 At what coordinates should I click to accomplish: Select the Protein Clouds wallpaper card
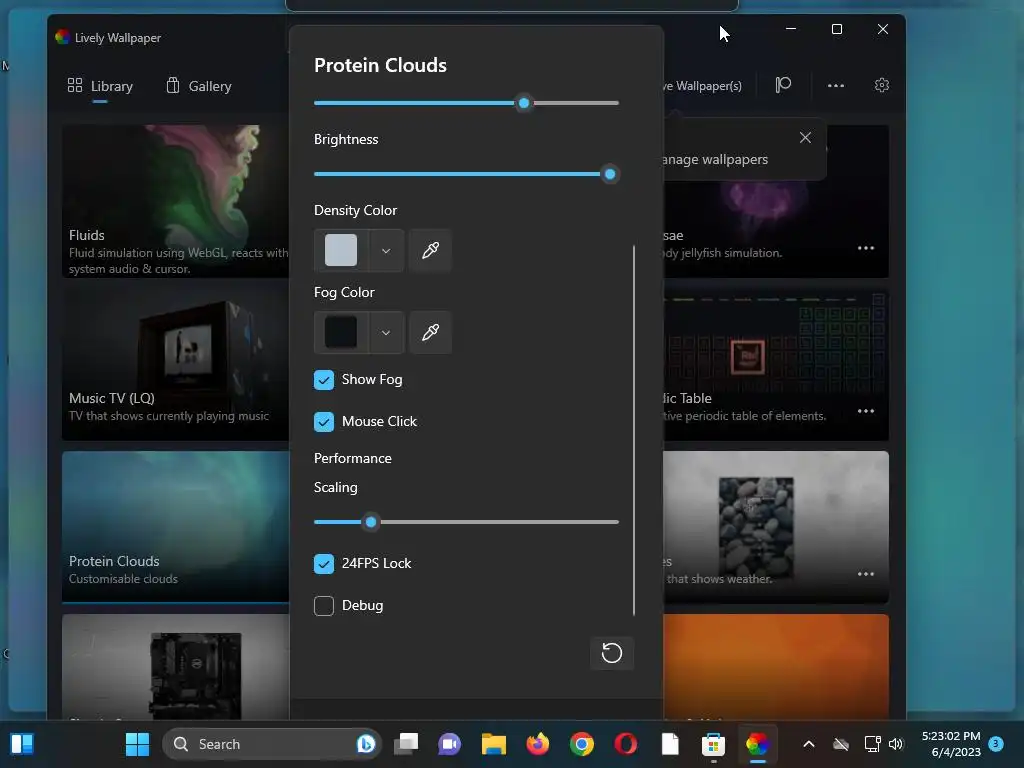coord(175,527)
